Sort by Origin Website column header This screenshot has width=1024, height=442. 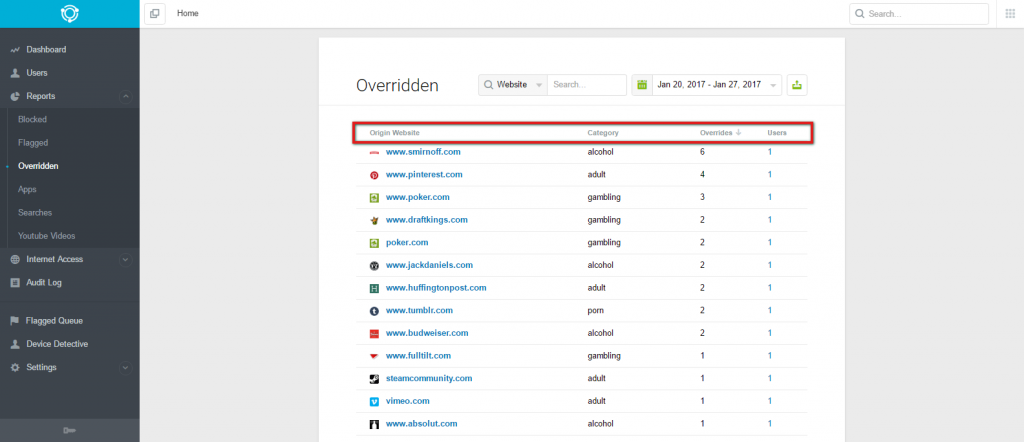tap(394, 133)
